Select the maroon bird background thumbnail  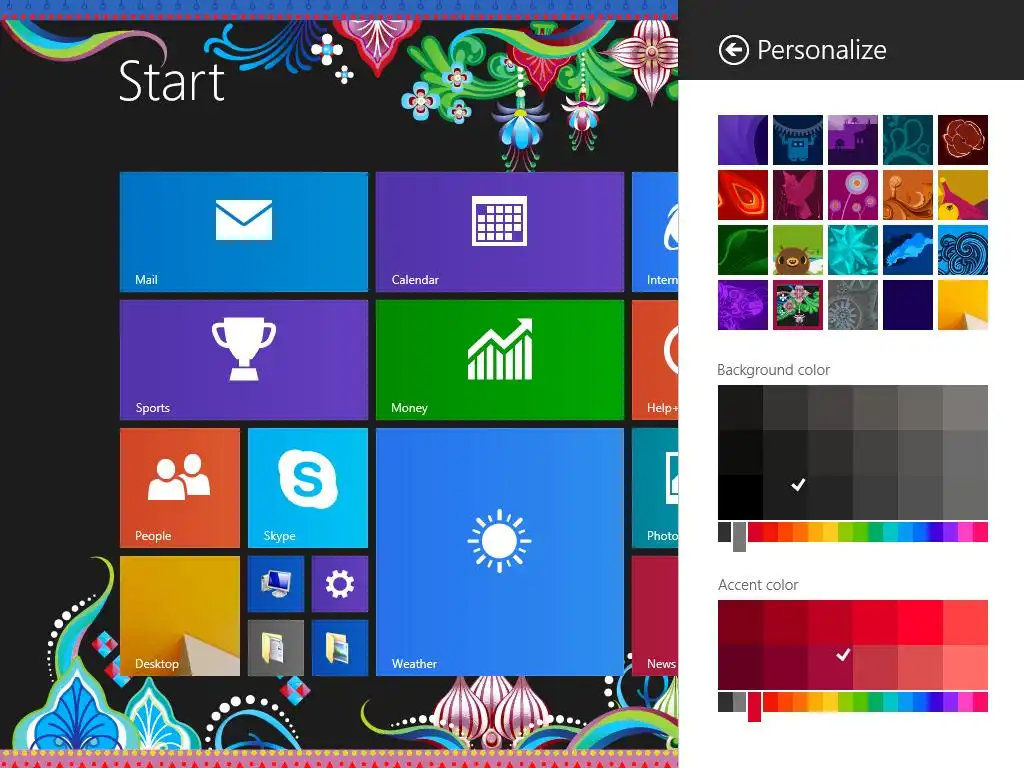(x=798, y=195)
